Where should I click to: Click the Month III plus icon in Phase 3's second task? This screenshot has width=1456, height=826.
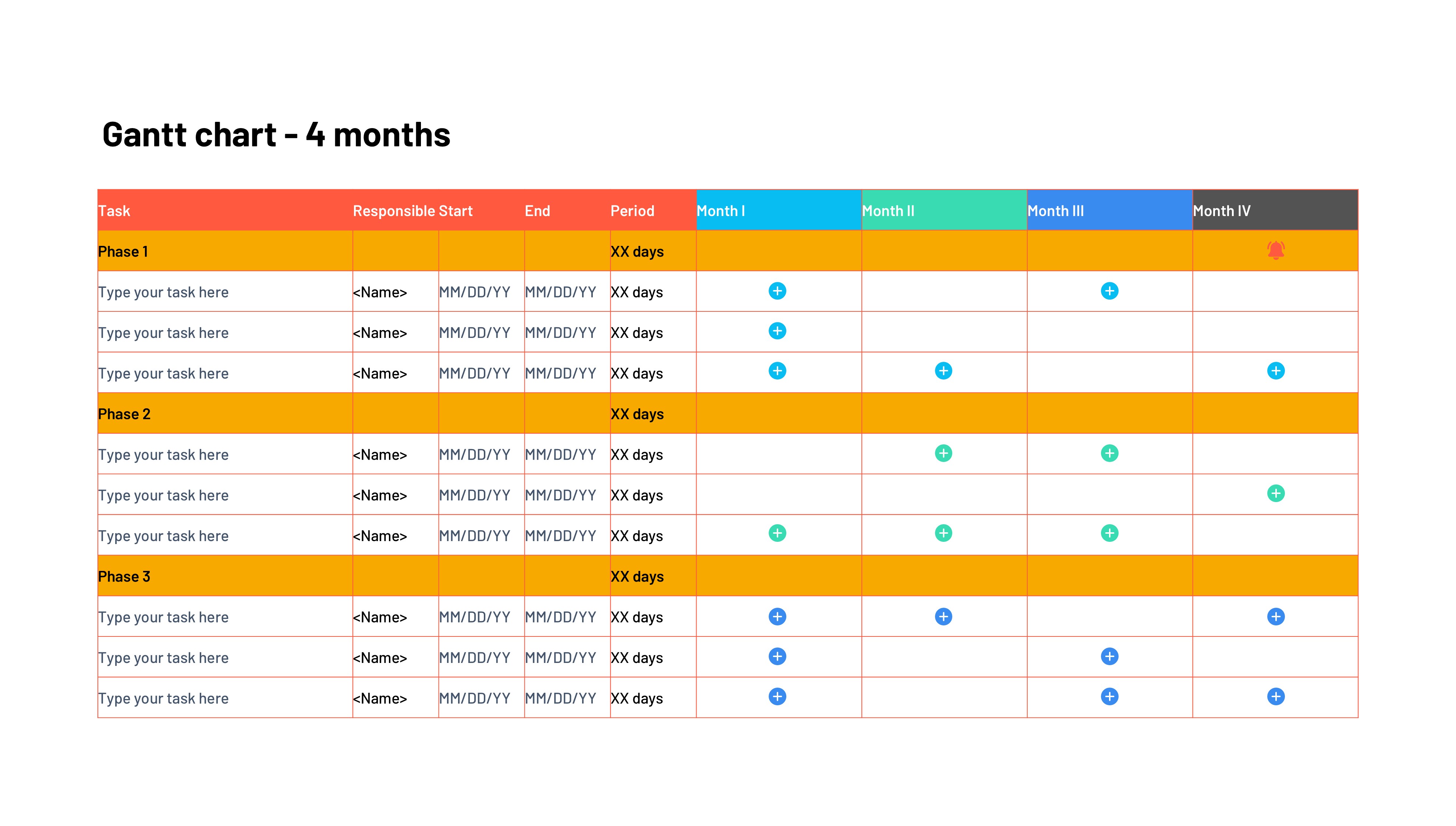[1109, 656]
